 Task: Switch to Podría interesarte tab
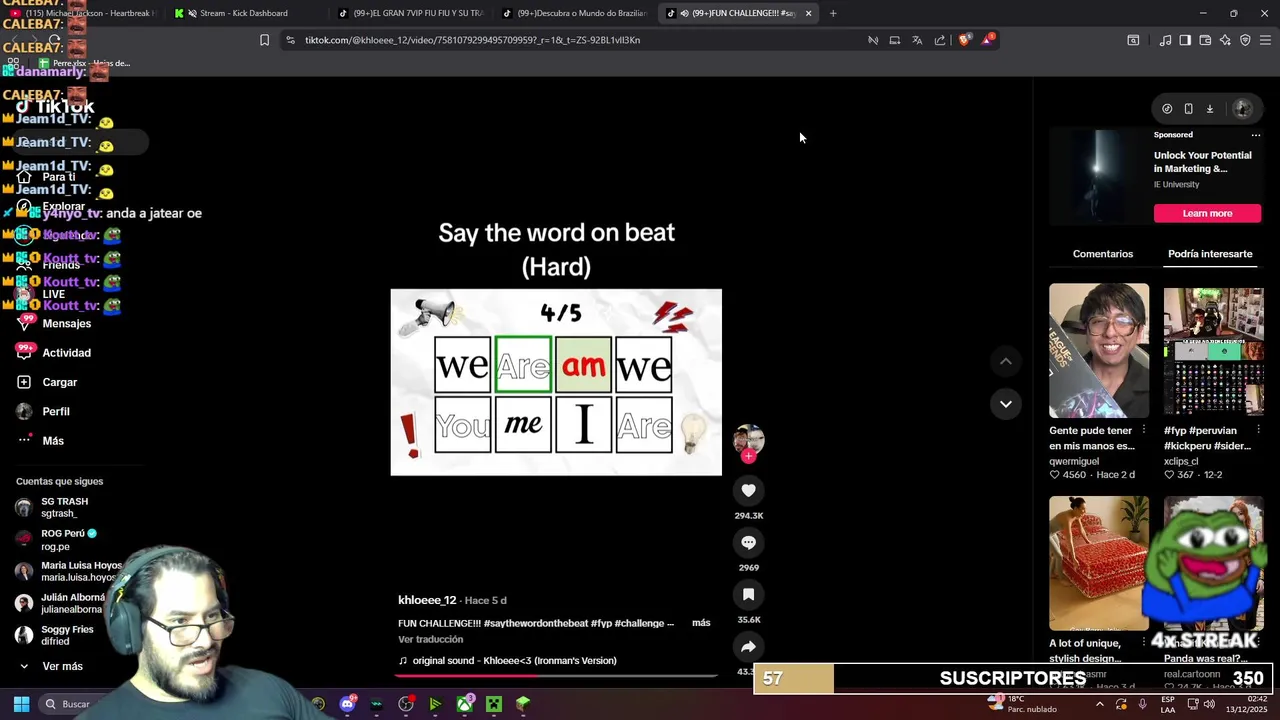[x=1210, y=254]
